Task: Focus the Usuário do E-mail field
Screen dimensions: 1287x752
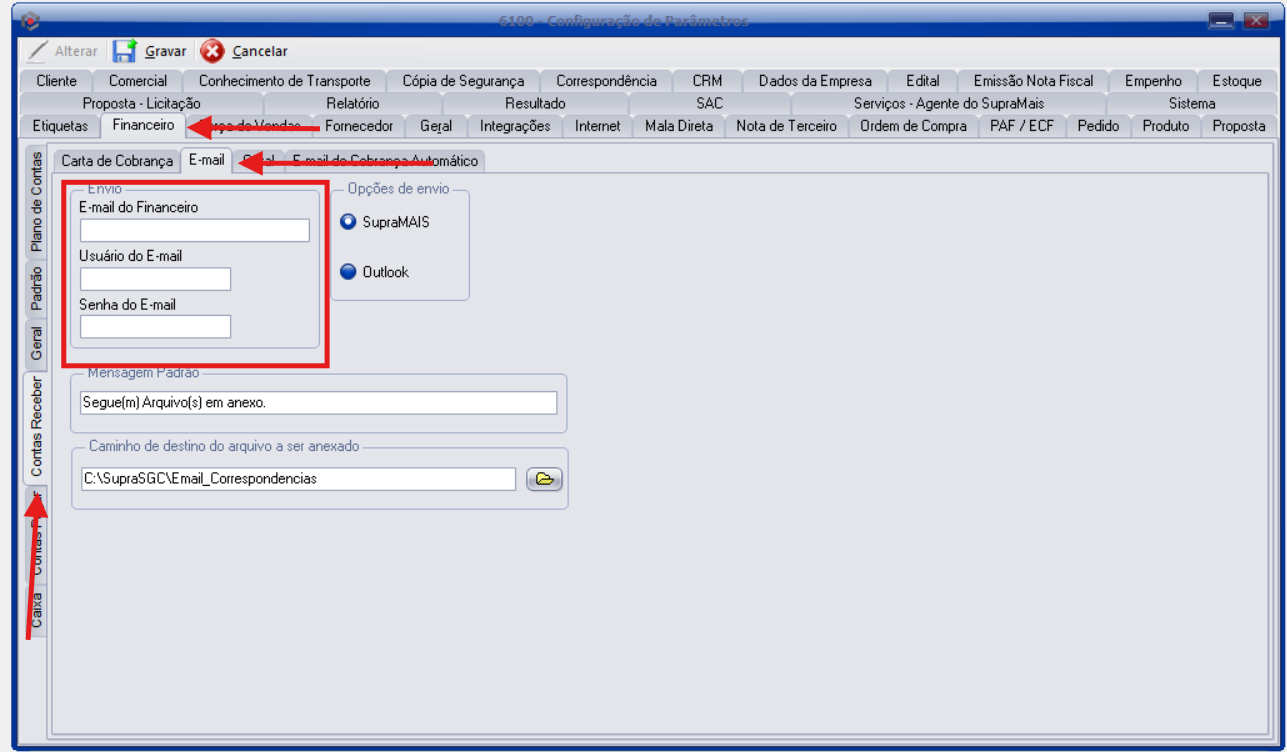Action: coord(155,279)
